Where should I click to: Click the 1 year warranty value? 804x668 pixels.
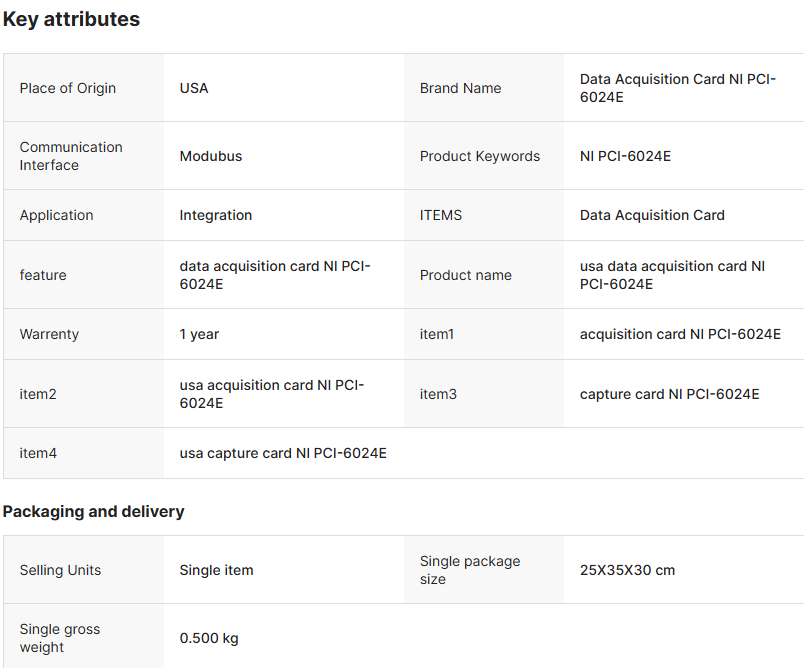click(x=199, y=334)
